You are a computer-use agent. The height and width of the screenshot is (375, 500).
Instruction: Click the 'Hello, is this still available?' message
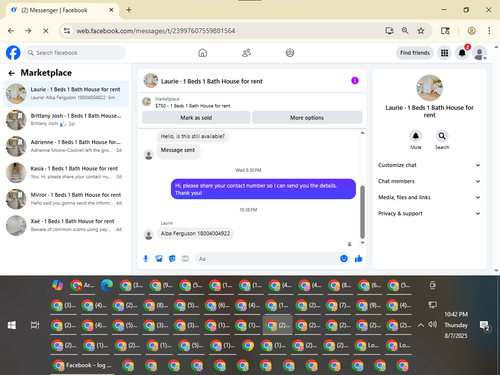tap(193, 136)
